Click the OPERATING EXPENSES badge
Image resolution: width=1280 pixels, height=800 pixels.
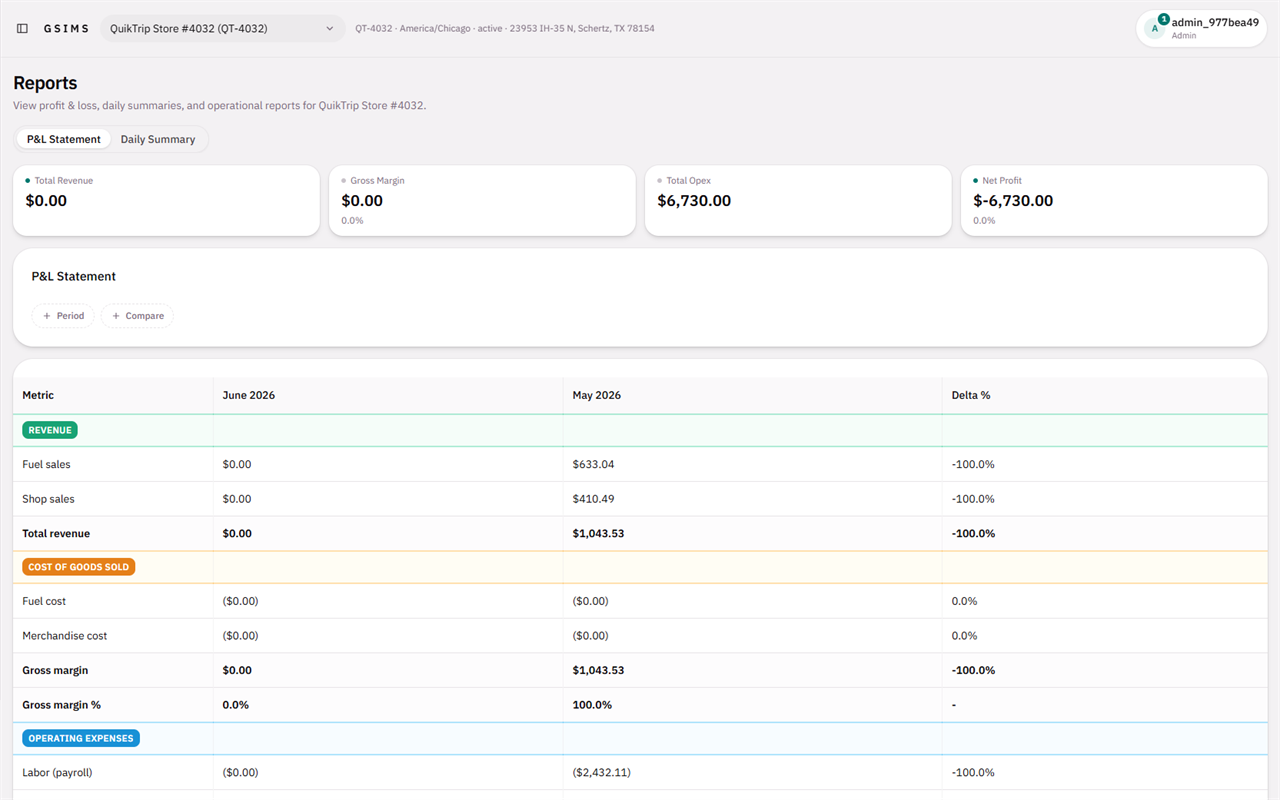click(81, 738)
